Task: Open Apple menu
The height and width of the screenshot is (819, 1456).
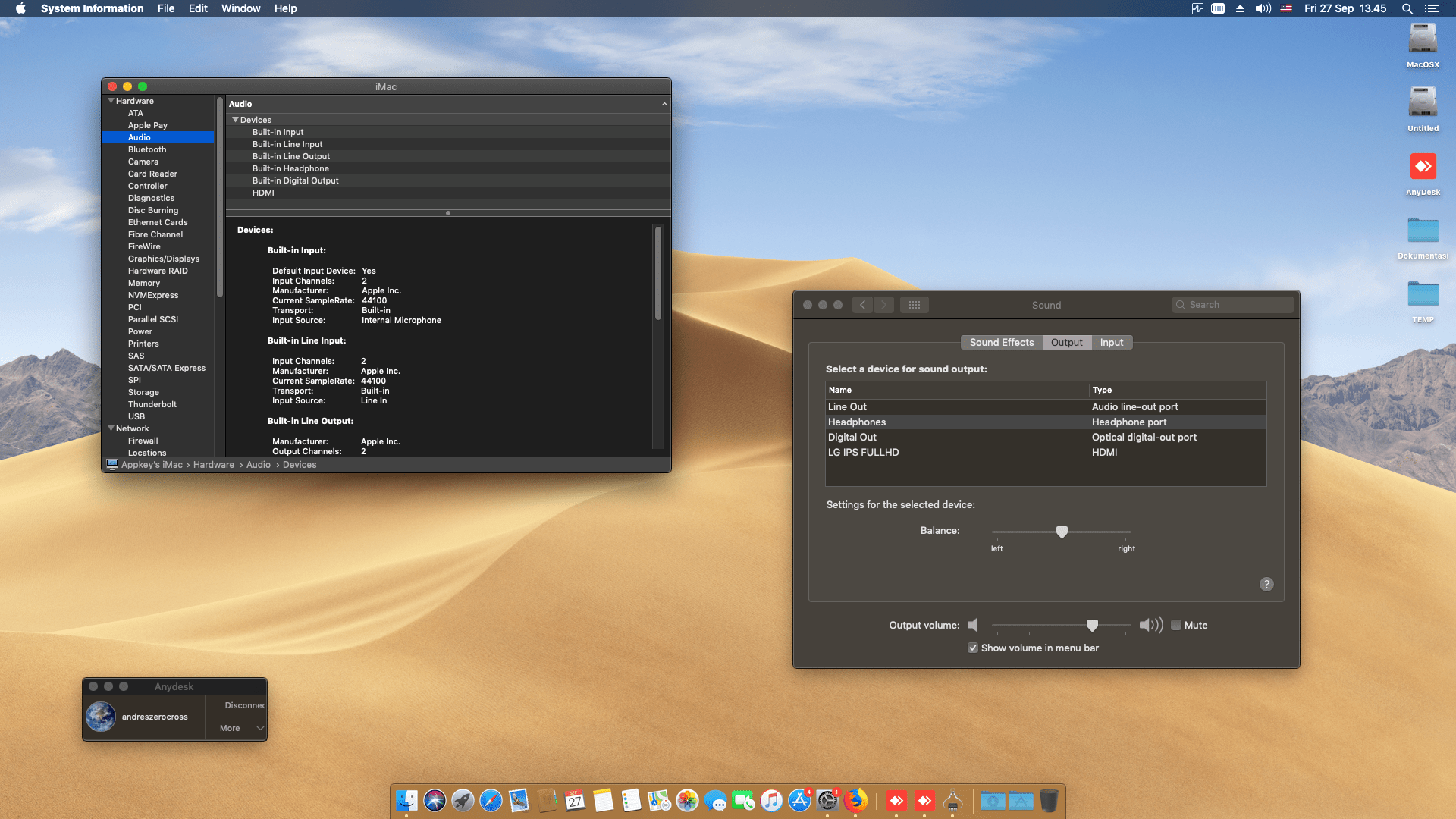Action: [x=20, y=8]
